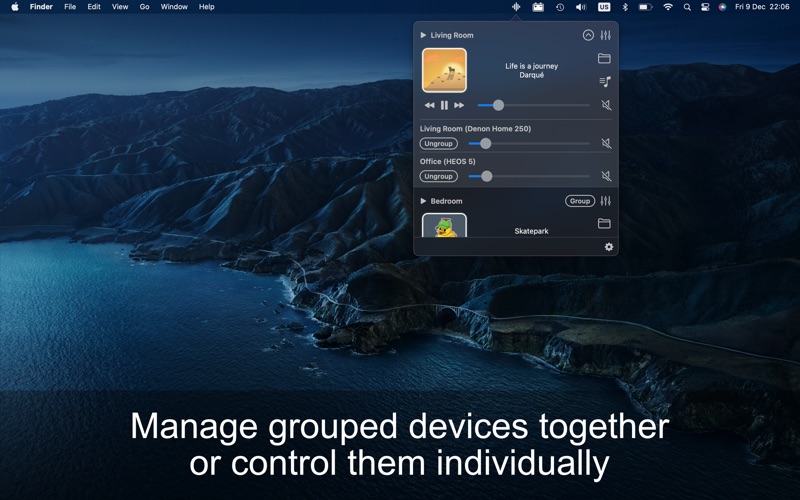This screenshot has width=800, height=500.
Task: Adjust the Living Room group volume slider
Action: (534, 105)
